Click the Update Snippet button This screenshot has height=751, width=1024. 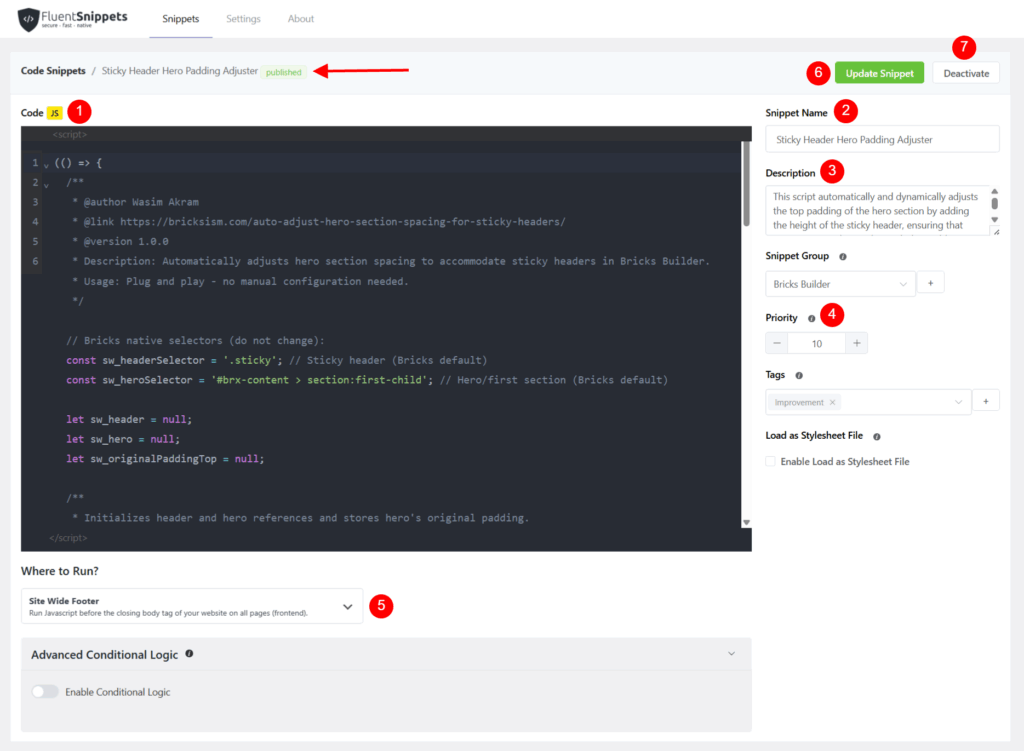[x=879, y=73]
